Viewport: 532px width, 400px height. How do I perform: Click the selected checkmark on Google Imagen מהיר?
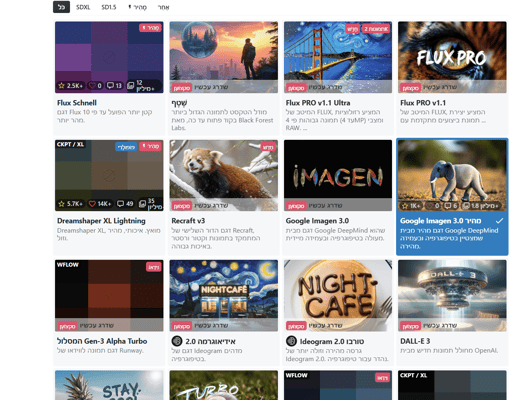click(499, 221)
